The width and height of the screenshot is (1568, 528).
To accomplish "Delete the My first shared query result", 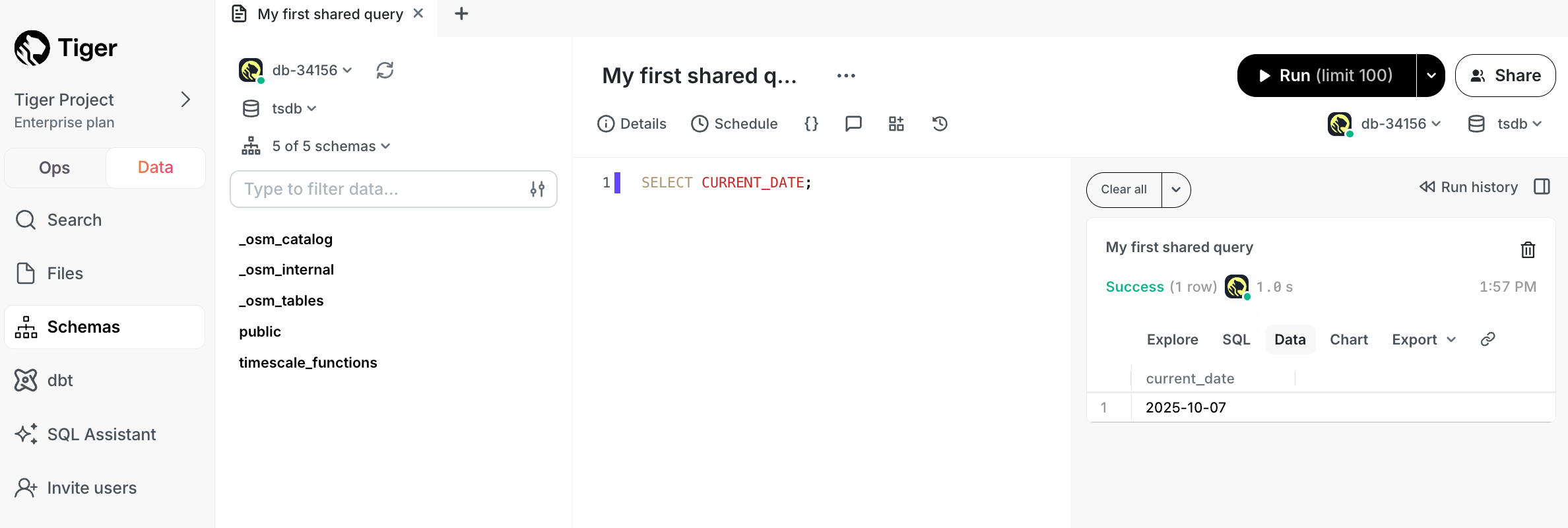I will pyautogui.click(x=1528, y=249).
